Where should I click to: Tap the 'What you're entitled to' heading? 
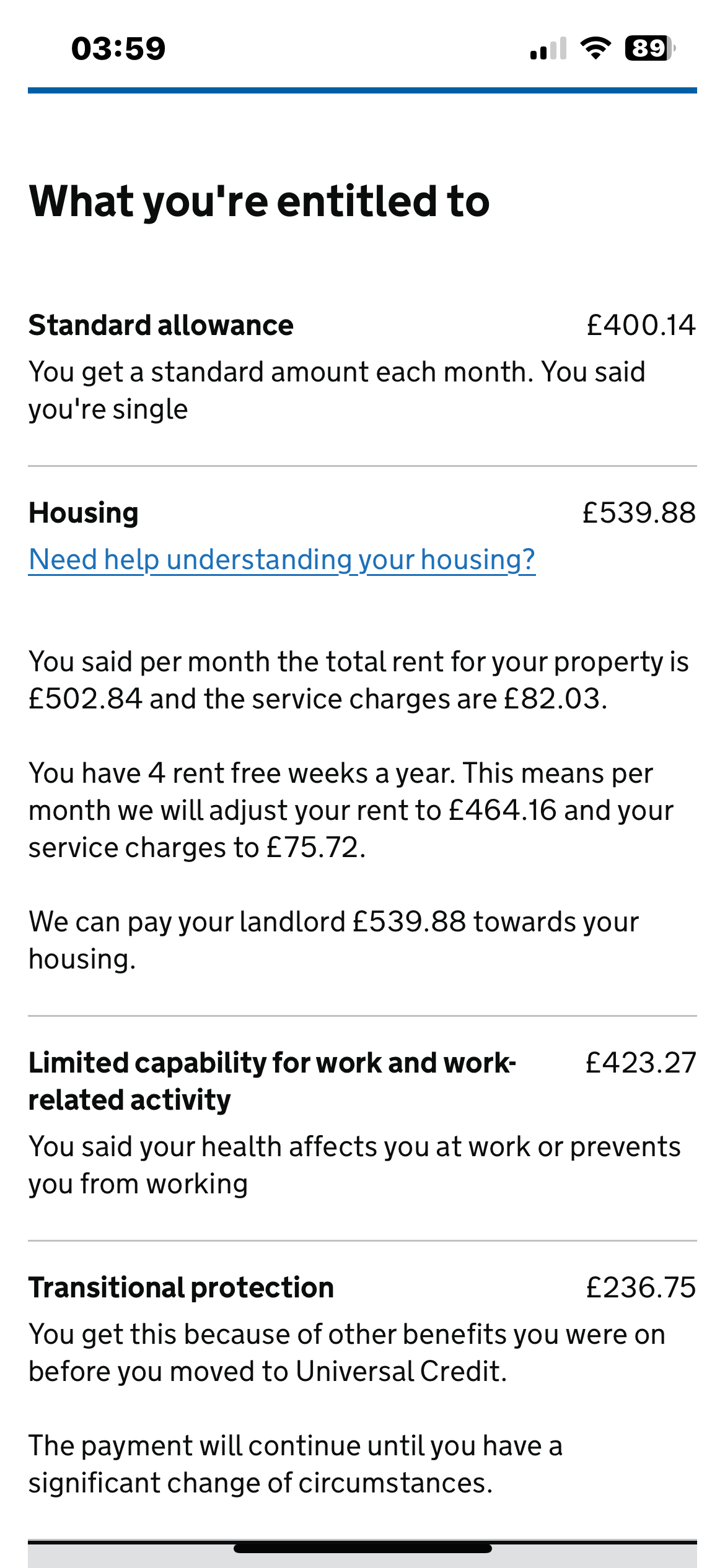tap(259, 201)
